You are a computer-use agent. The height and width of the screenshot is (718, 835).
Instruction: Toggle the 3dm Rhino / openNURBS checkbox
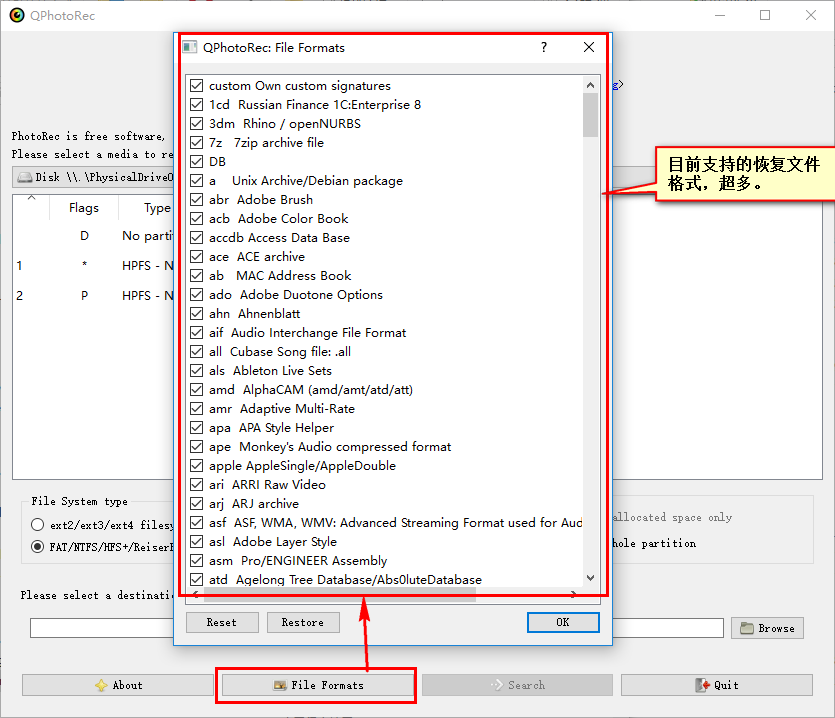(197, 124)
